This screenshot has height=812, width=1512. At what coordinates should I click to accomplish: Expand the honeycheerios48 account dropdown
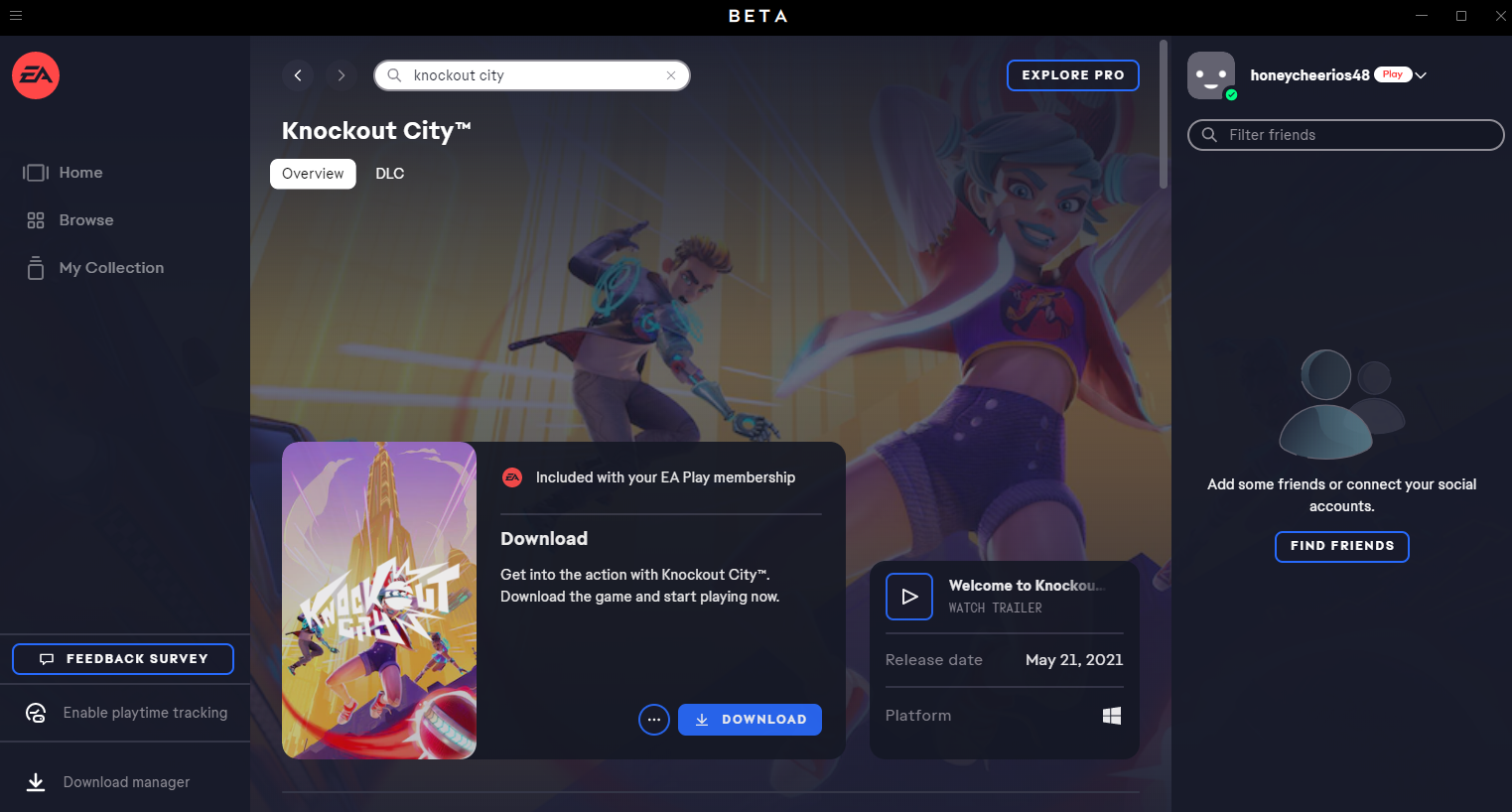[1422, 75]
